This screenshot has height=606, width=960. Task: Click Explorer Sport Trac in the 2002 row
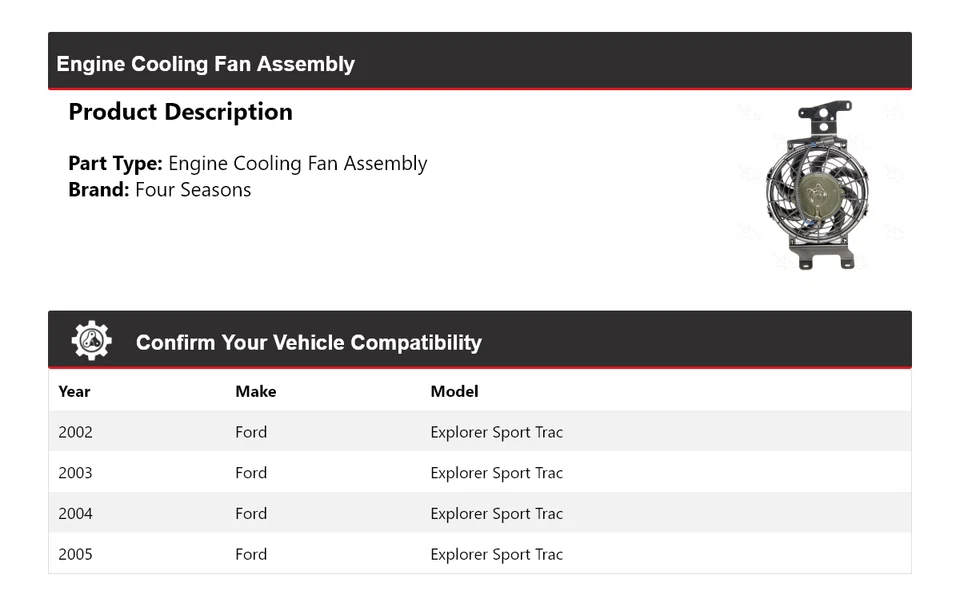(x=496, y=432)
